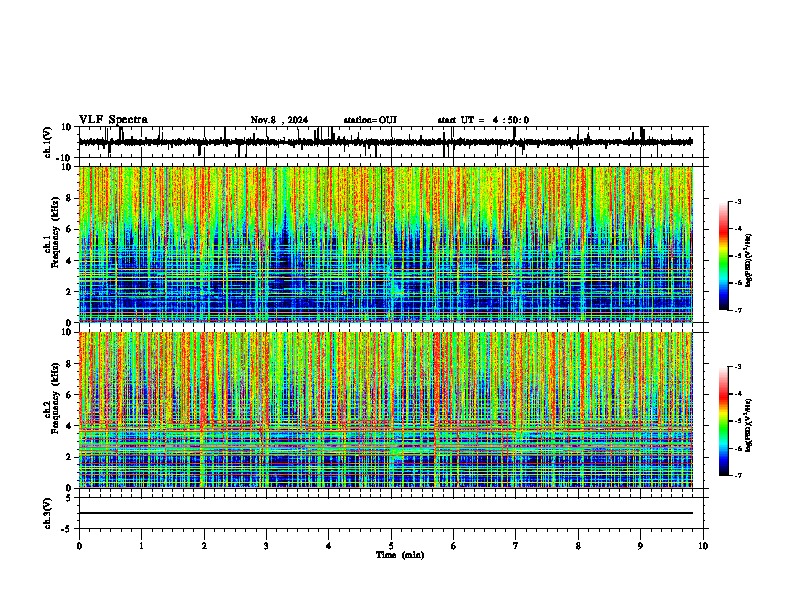Click the time axis tick label "8"

click(578, 546)
